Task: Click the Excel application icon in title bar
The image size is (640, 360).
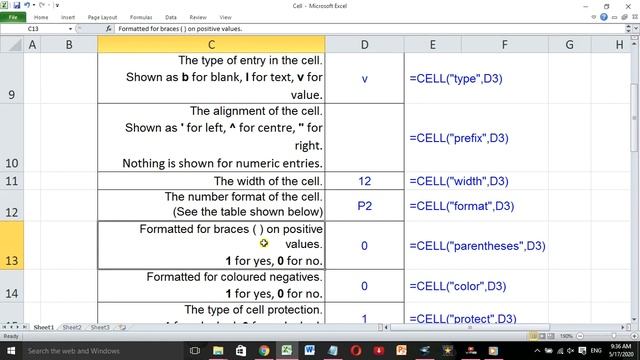Action: pyautogui.click(x=4, y=5)
